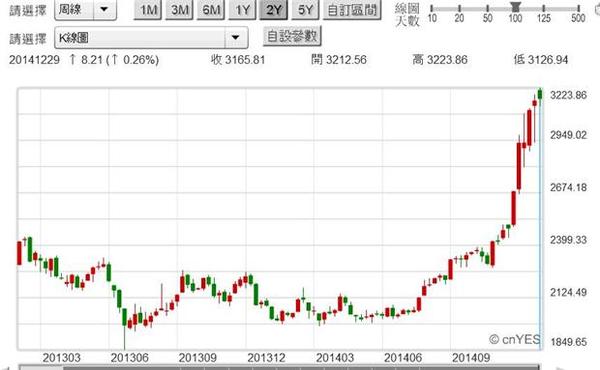Click the low price text 低 3126.94
The image size is (600, 370).
(x=541, y=60)
